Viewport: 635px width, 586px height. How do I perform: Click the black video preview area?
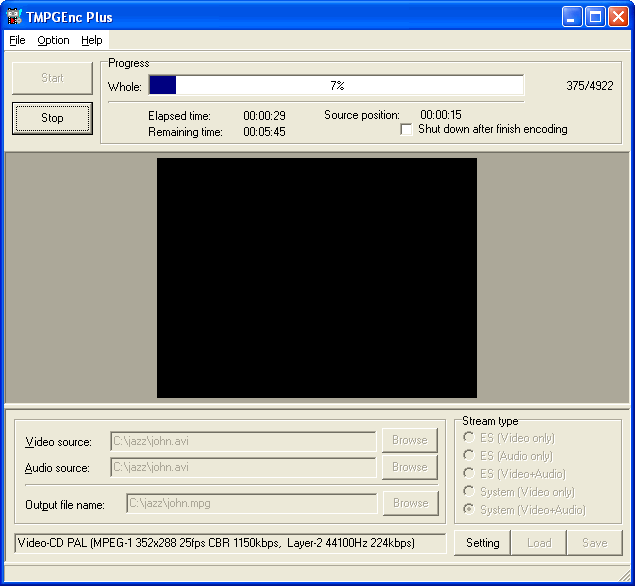(x=317, y=278)
